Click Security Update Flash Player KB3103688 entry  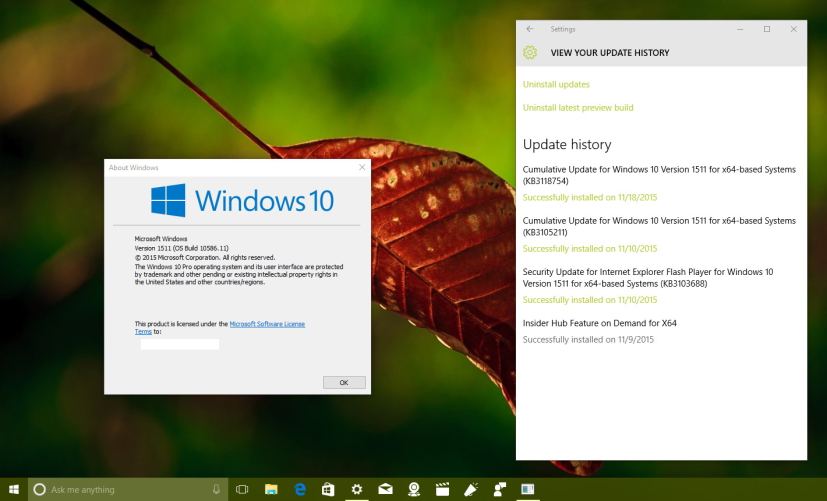648,277
